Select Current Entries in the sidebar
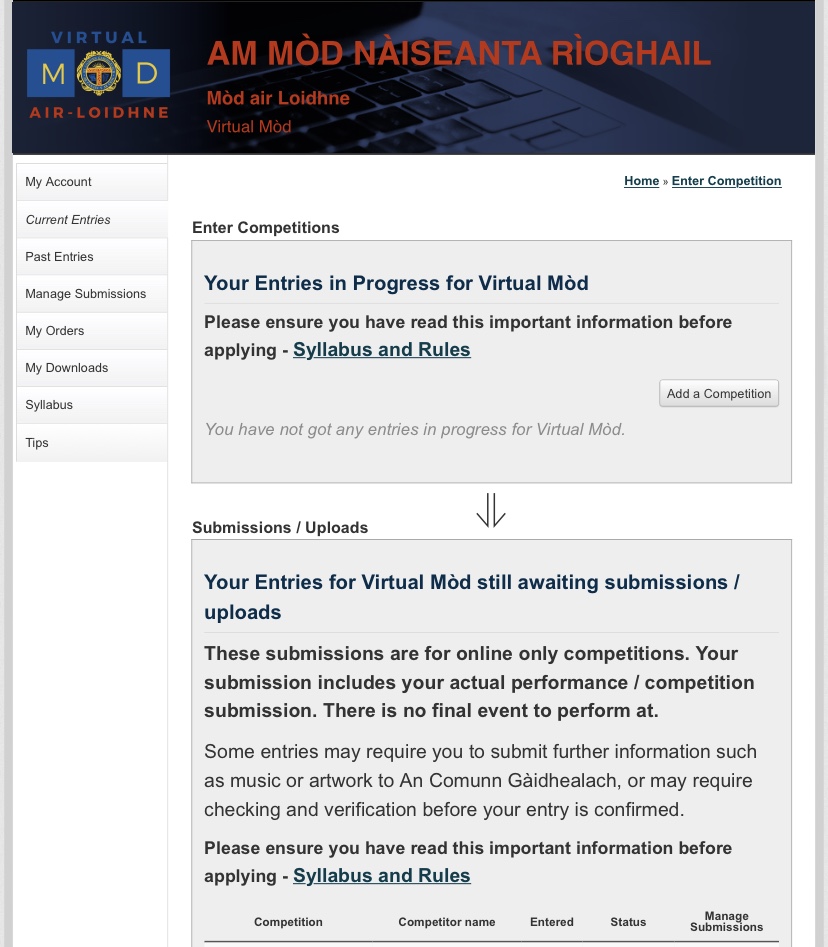The image size is (828, 947). pyautogui.click(x=92, y=220)
